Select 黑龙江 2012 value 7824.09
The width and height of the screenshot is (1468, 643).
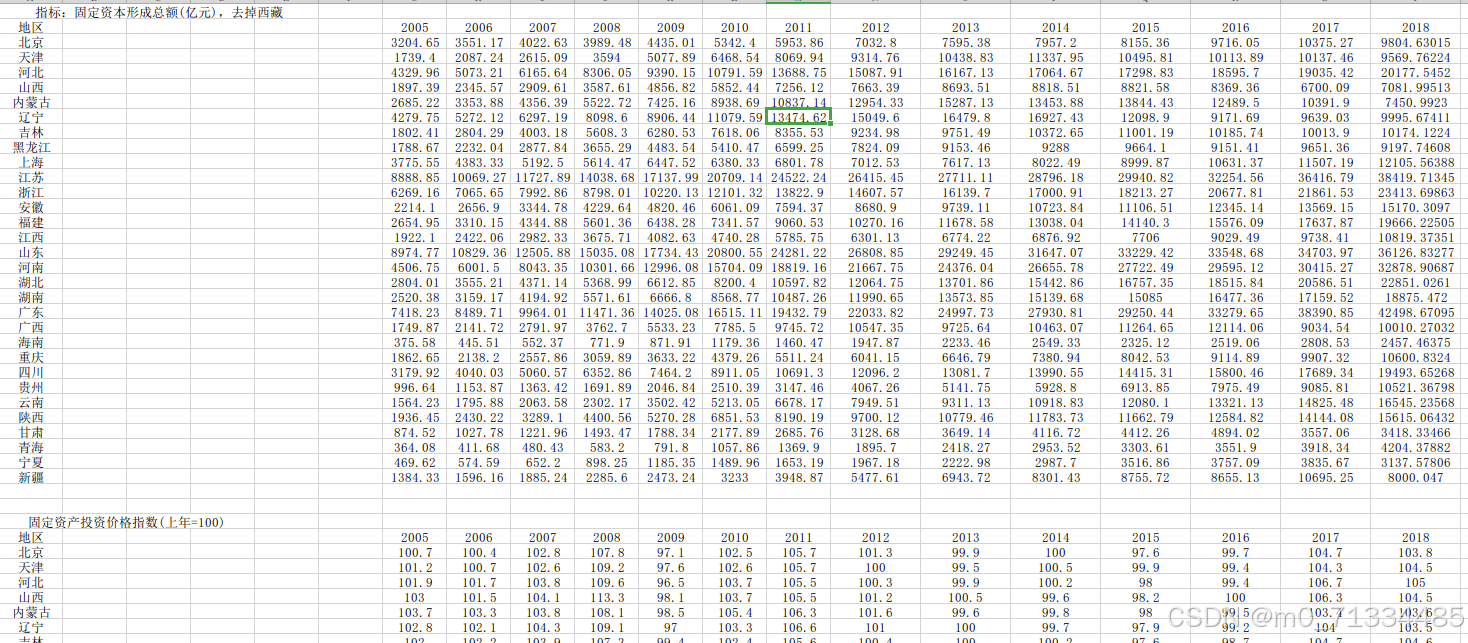coord(876,147)
